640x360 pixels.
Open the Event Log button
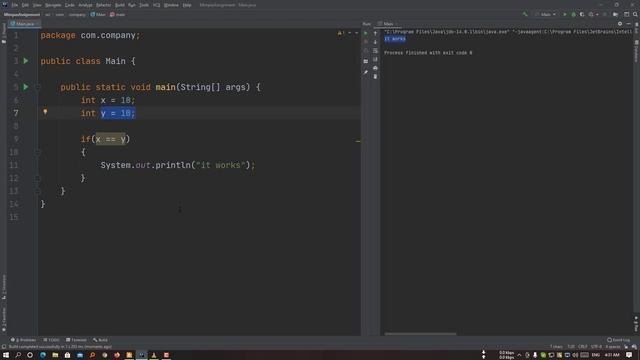(619, 340)
